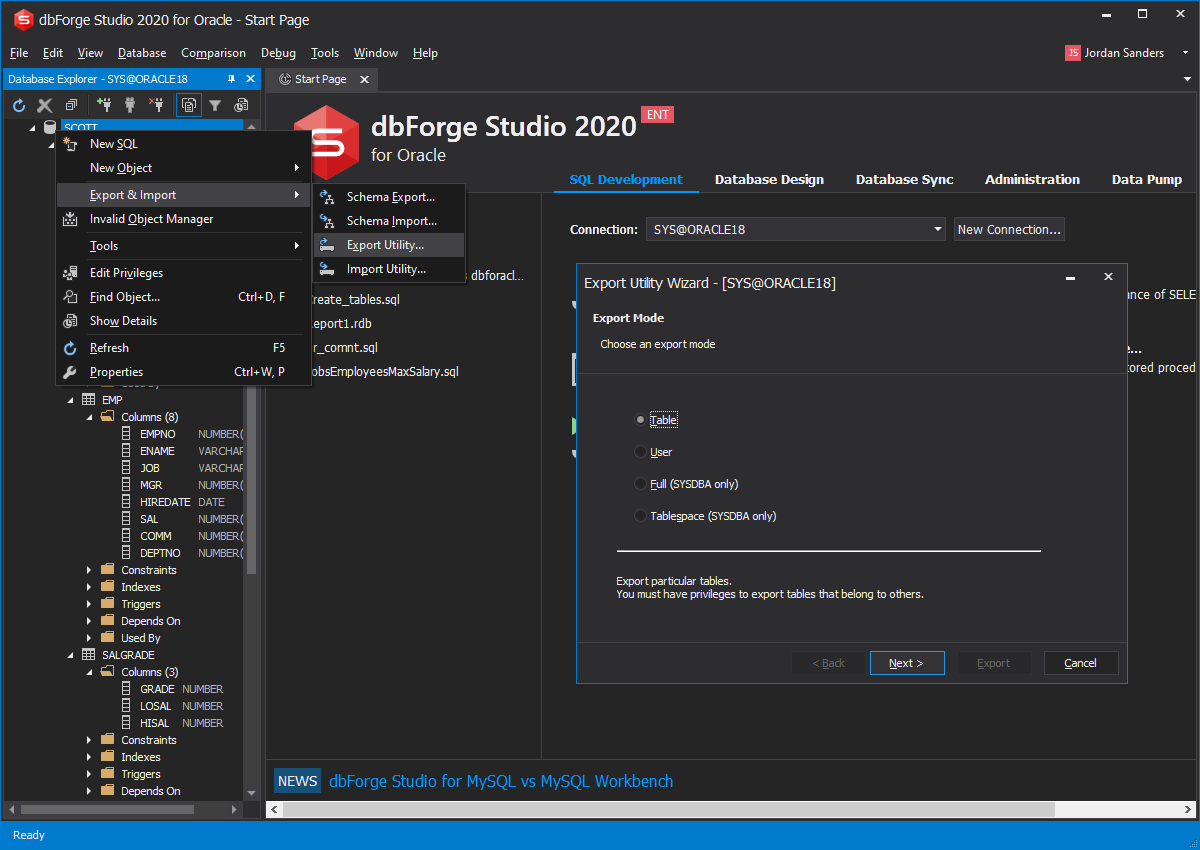
Task: Switch to the Administration tab
Action: click(1032, 180)
